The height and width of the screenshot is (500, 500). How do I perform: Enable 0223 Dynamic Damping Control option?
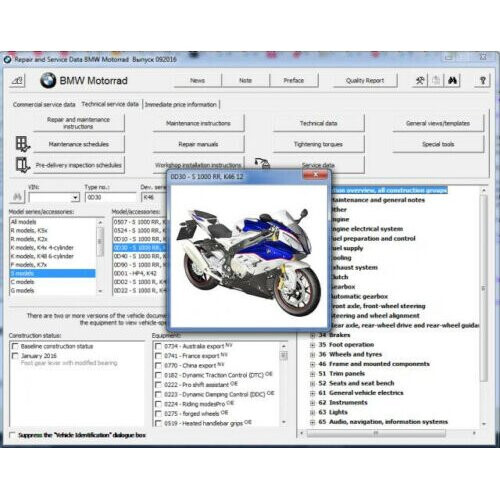point(158,395)
